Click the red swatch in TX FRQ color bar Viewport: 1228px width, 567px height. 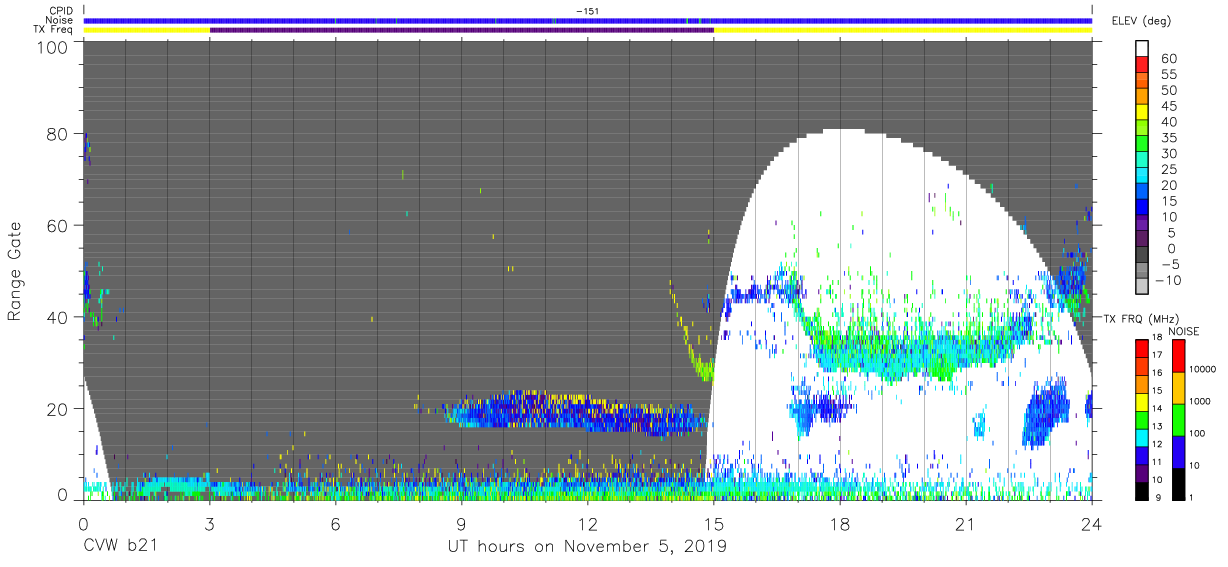[x=1141, y=347]
